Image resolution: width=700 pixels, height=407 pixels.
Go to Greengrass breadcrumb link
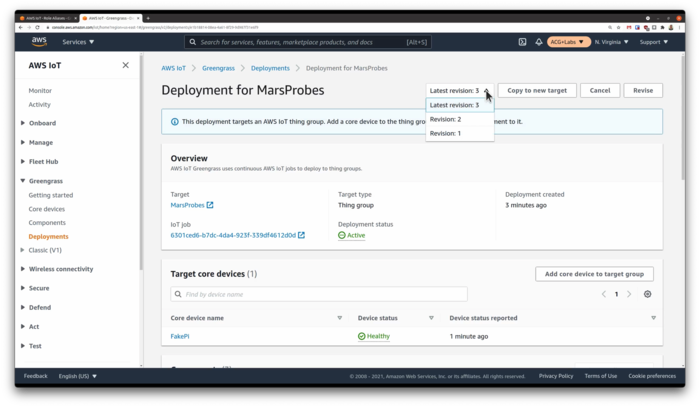[218, 68]
